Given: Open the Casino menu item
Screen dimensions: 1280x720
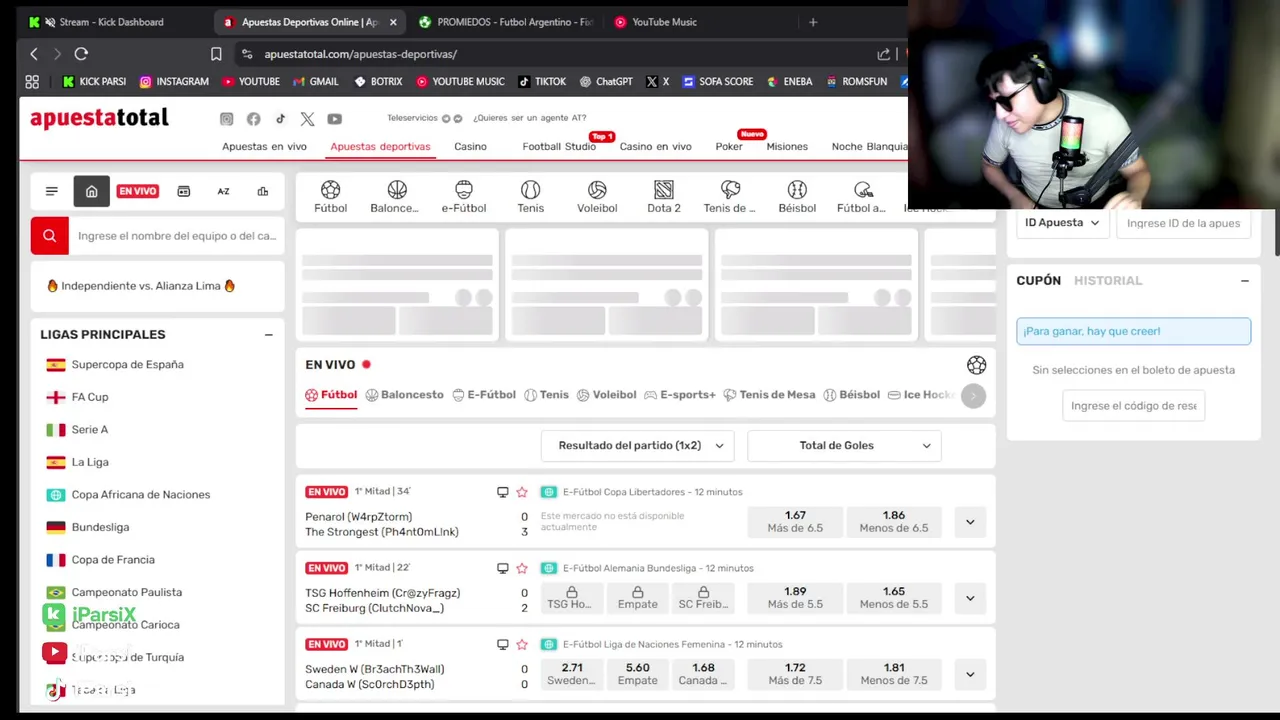Looking at the screenshot, I should click(x=470, y=146).
